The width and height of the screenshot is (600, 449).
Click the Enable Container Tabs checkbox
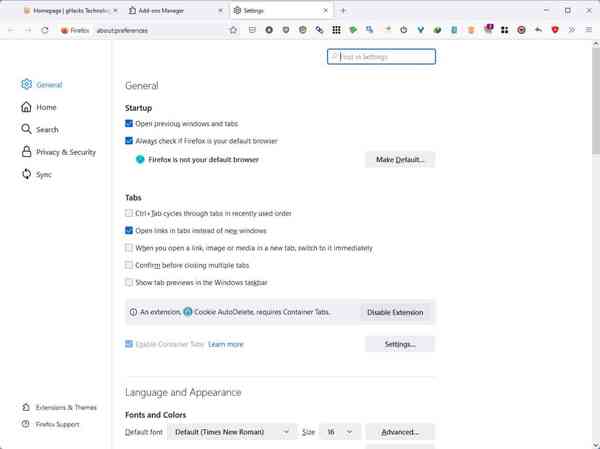pyautogui.click(x=129, y=344)
